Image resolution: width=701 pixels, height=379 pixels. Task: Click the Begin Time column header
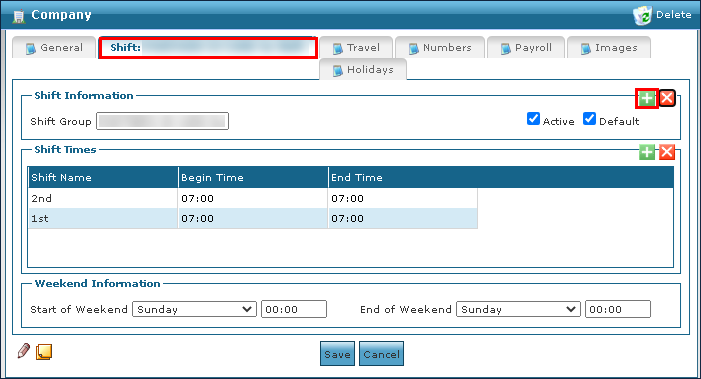tap(253, 177)
